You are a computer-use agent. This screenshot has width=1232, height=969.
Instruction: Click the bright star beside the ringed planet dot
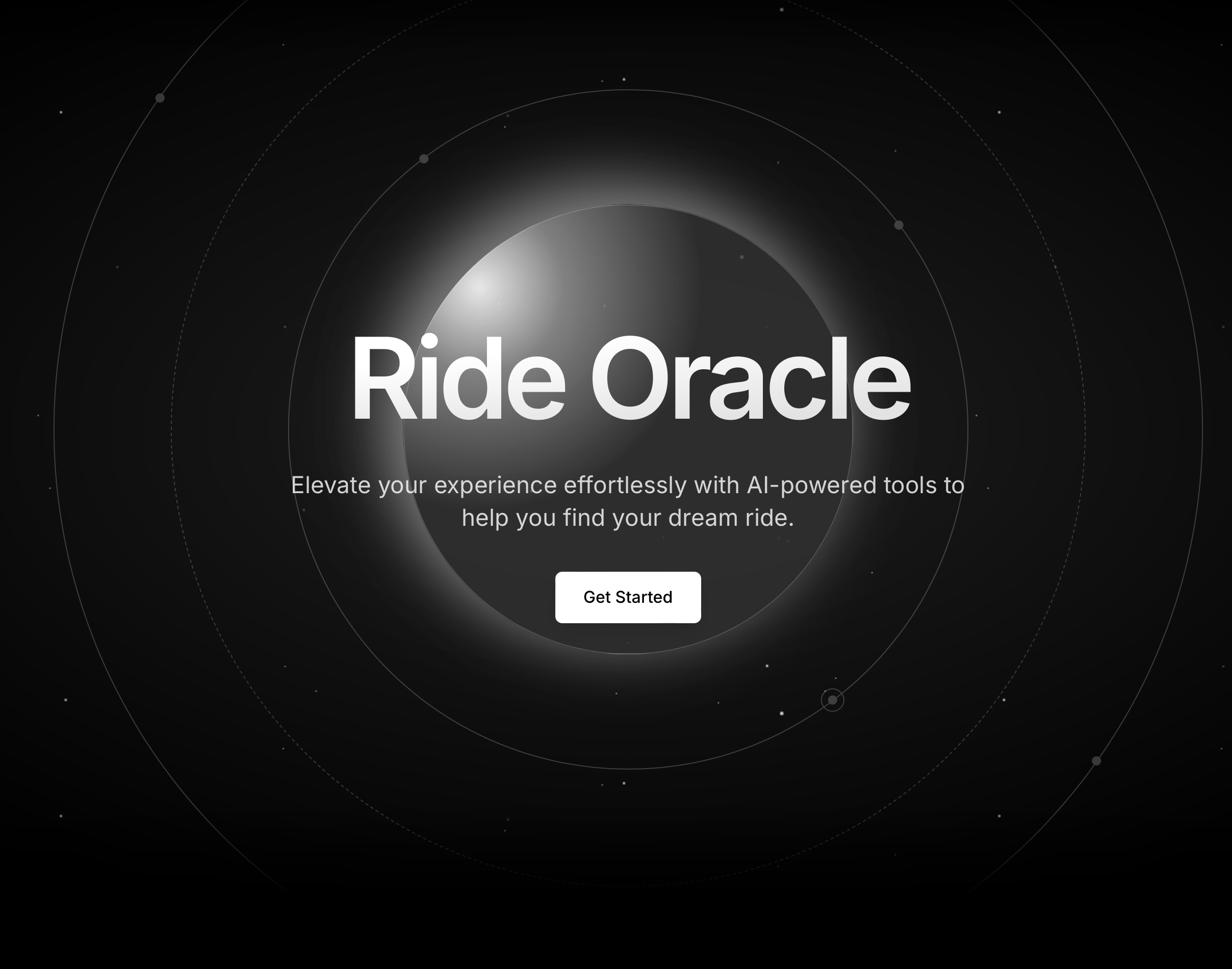(782, 713)
